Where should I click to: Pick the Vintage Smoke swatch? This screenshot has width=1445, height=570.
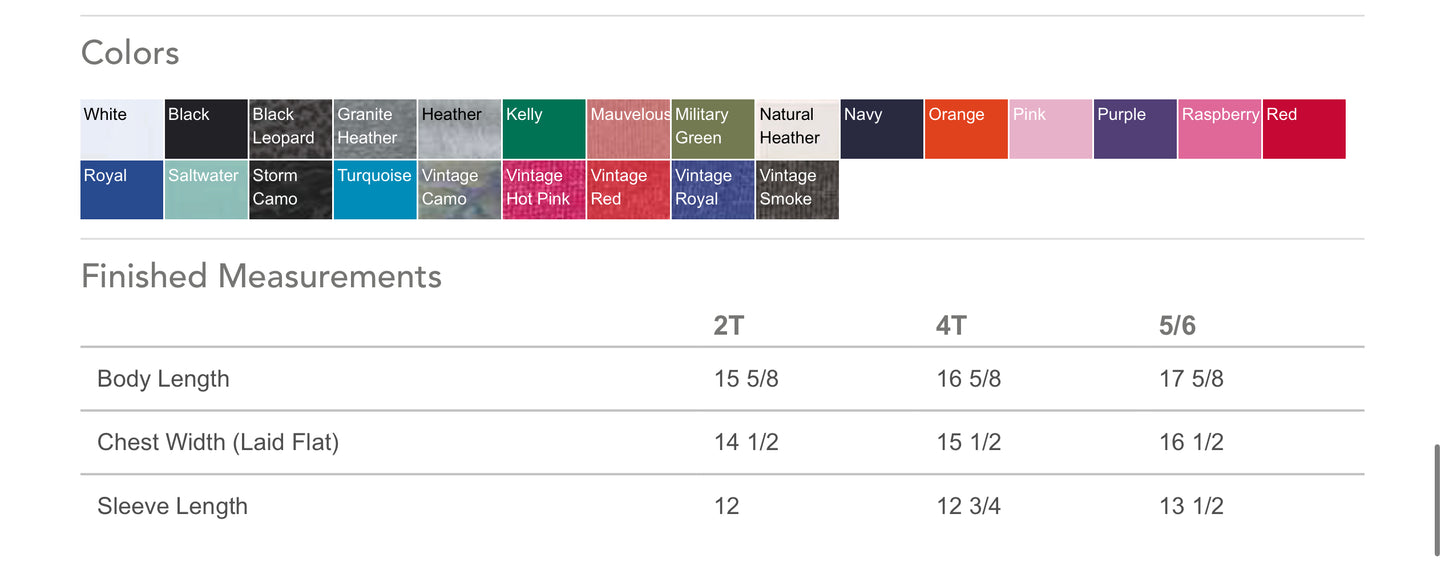coord(796,190)
